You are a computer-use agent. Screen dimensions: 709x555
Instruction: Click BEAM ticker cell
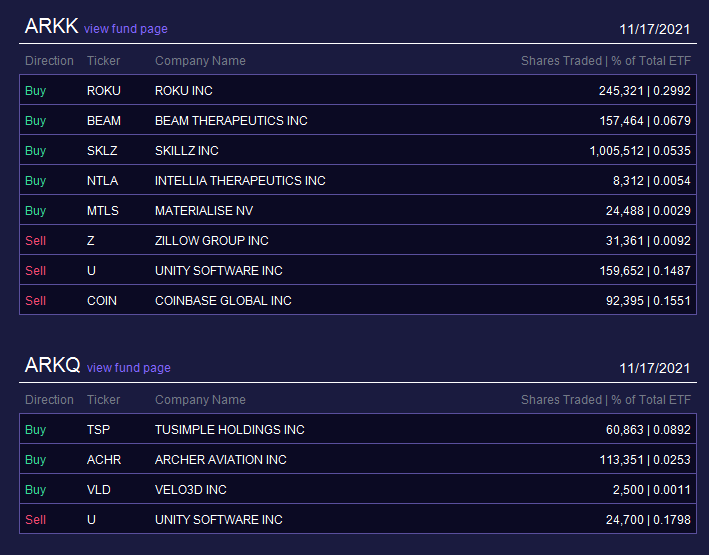[104, 121]
